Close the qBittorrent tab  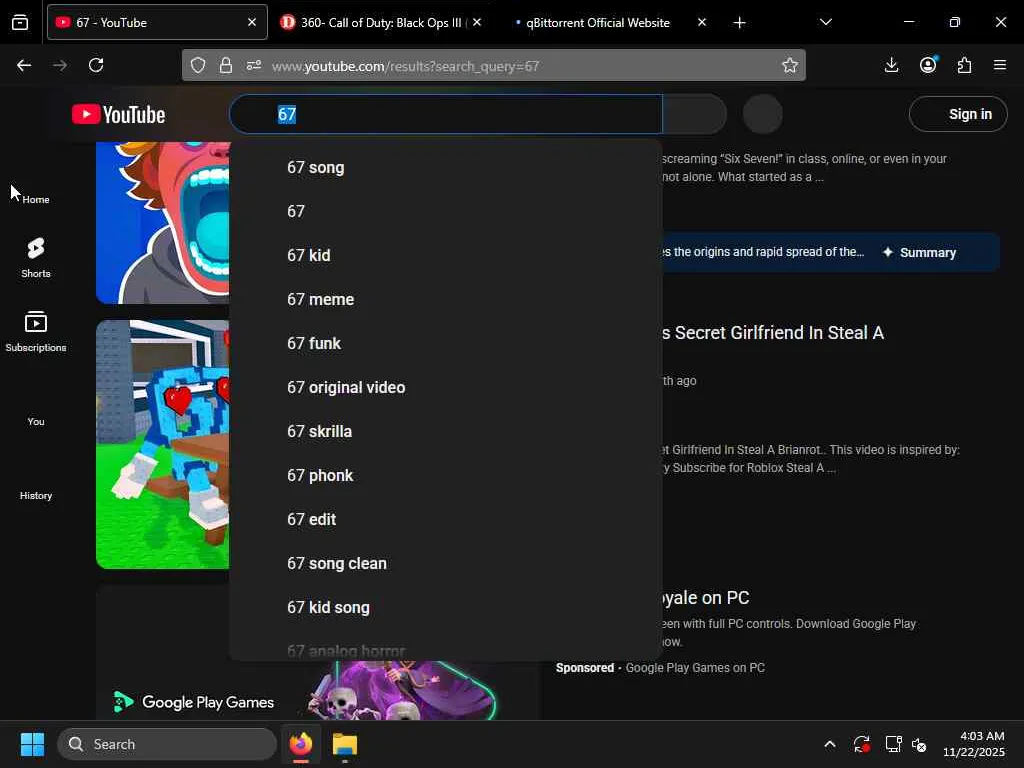[x=702, y=23]
